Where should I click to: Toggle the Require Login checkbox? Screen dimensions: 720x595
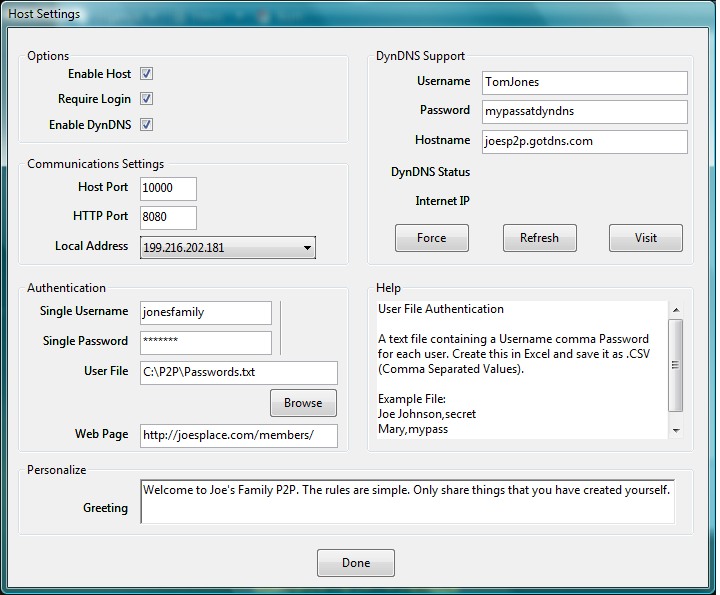pyautogui.click(x=146, y=99)
